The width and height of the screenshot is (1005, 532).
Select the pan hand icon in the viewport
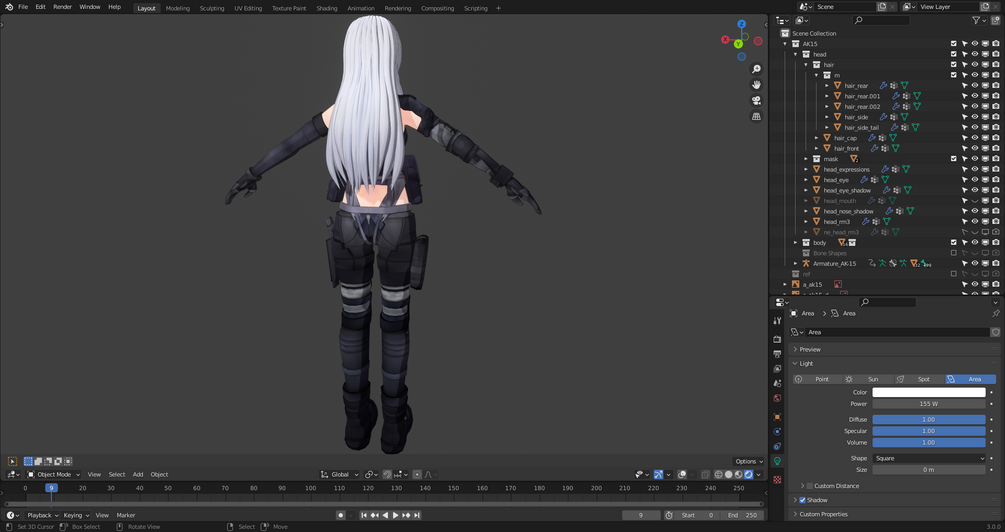[756, 85]
